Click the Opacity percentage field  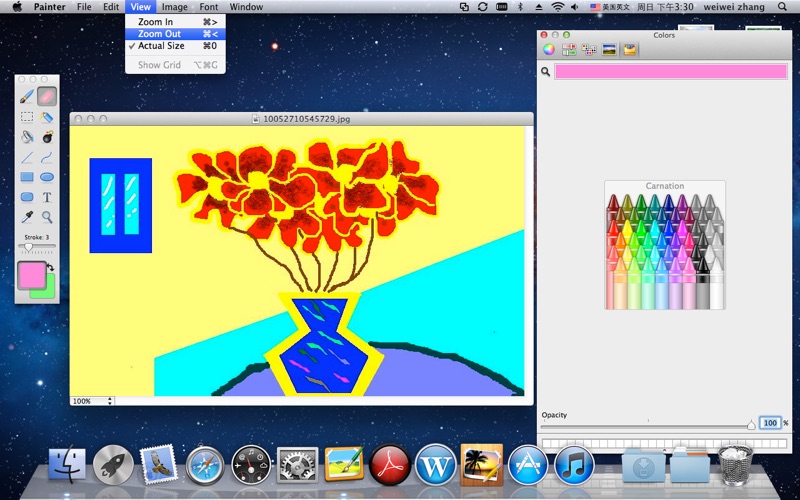(770, 423)
